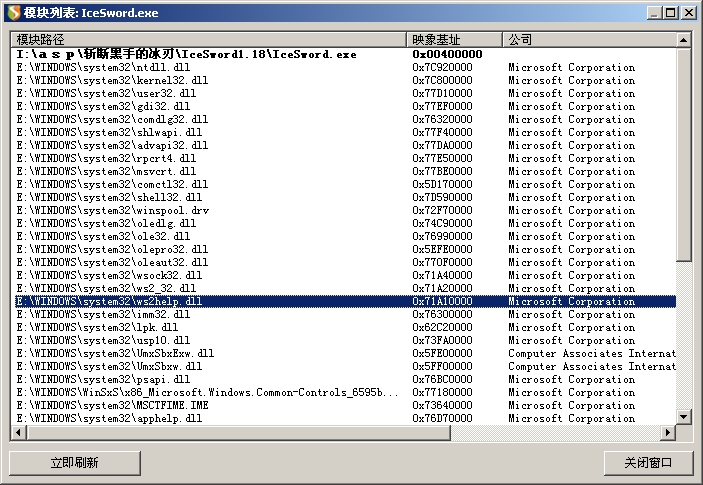Select the msvcrt.dll row
This screenshot has height=485, width=703.
[x=344, y=171]
